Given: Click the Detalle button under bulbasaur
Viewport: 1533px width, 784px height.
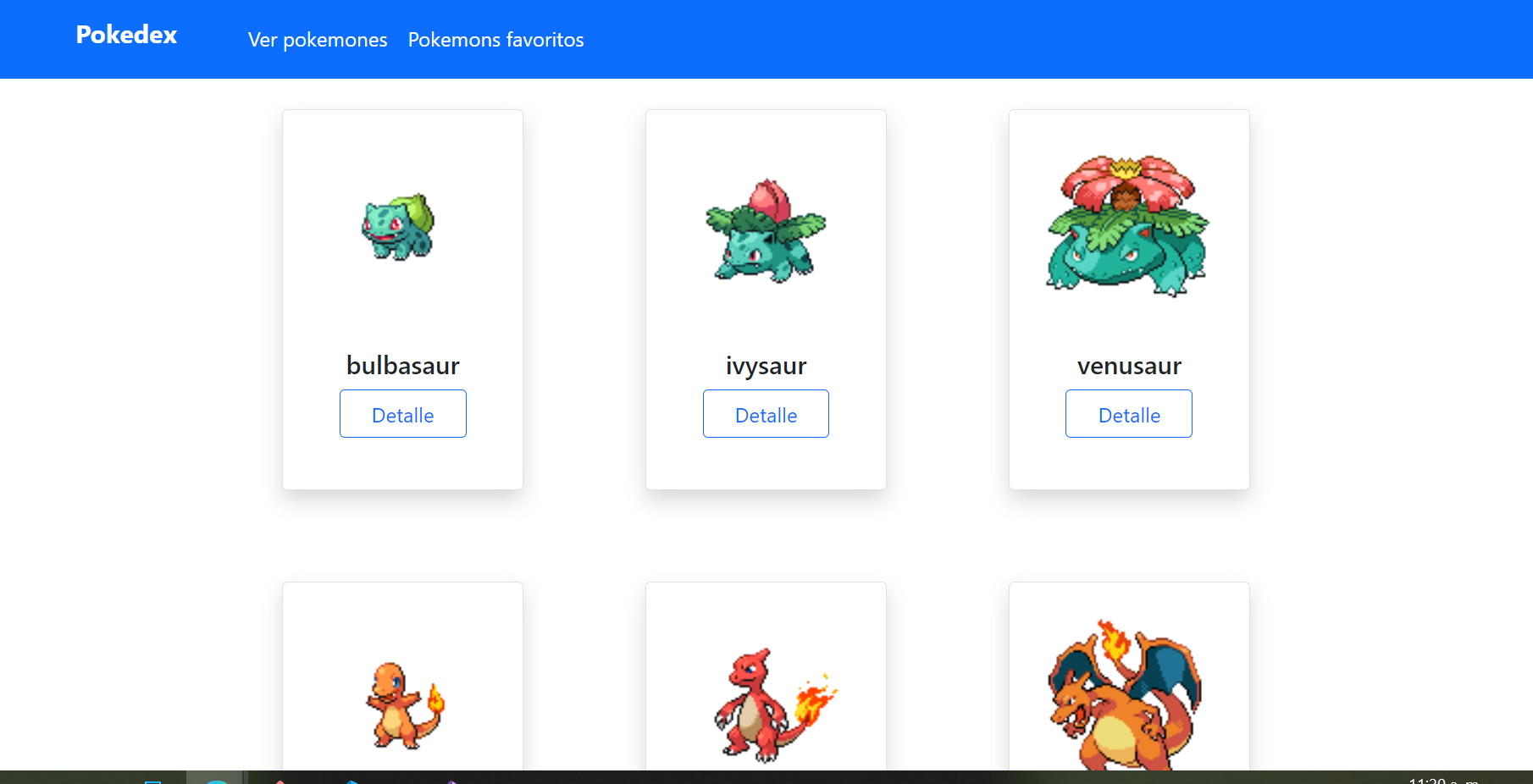Looking at the screenshot, I should 402,414.
